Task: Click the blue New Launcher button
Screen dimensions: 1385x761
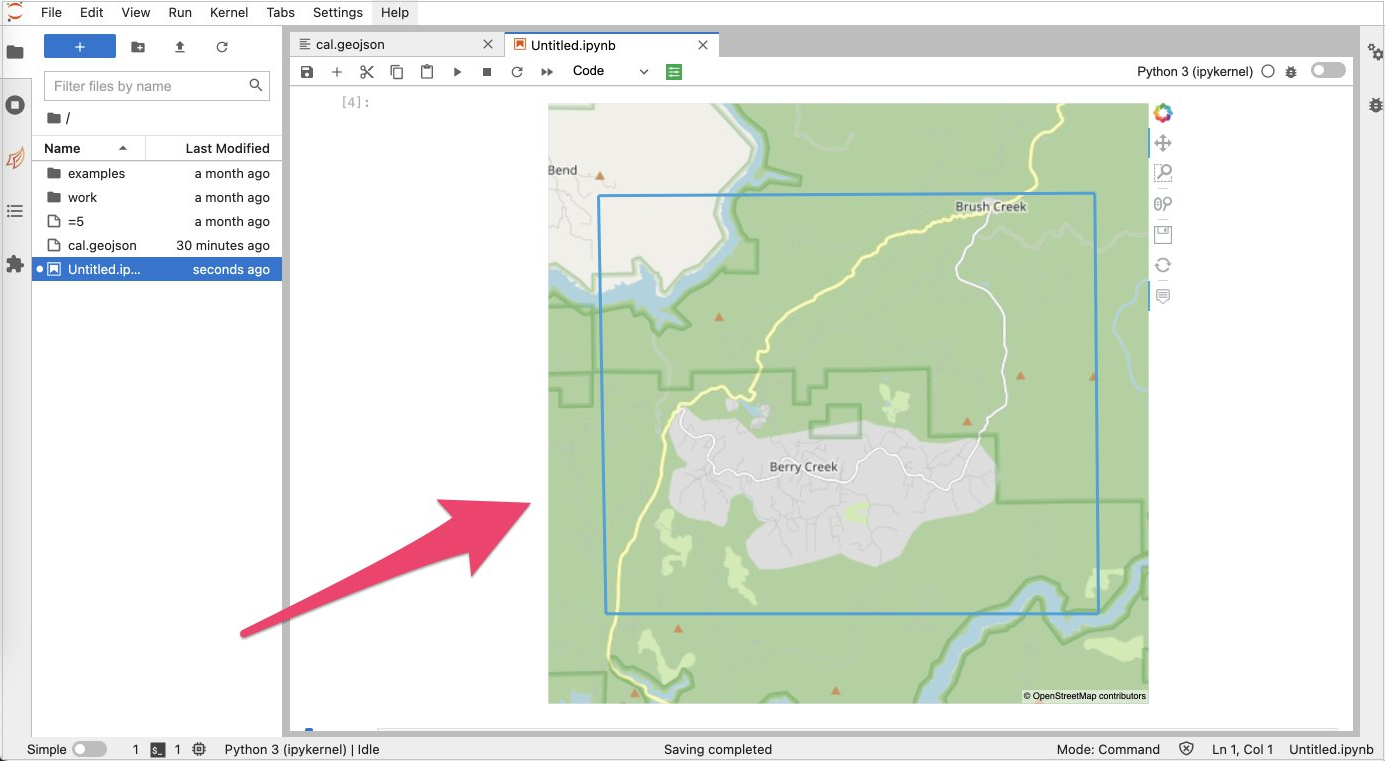Action: click(80, 47)
